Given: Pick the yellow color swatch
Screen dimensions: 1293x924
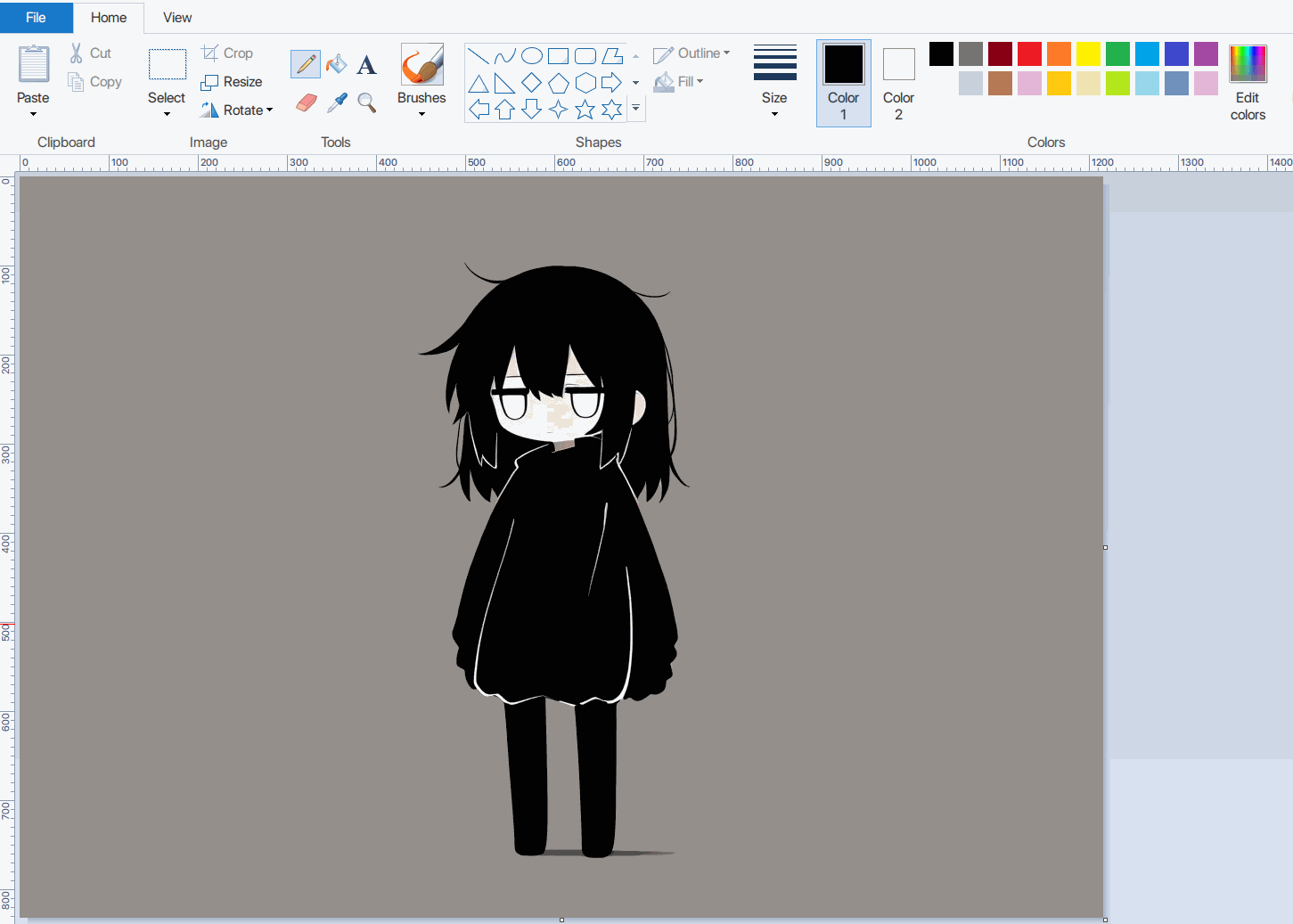Looking at the screenshot, I should 1088,53.
